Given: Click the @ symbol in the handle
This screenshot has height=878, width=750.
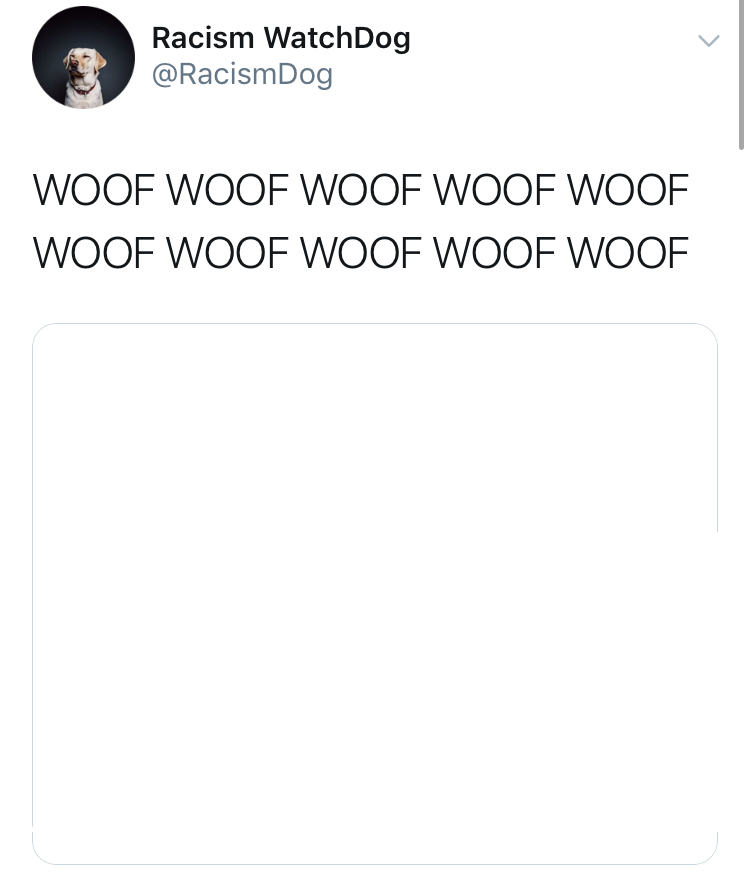Looking at the screenshot, I should pos(165,75).
